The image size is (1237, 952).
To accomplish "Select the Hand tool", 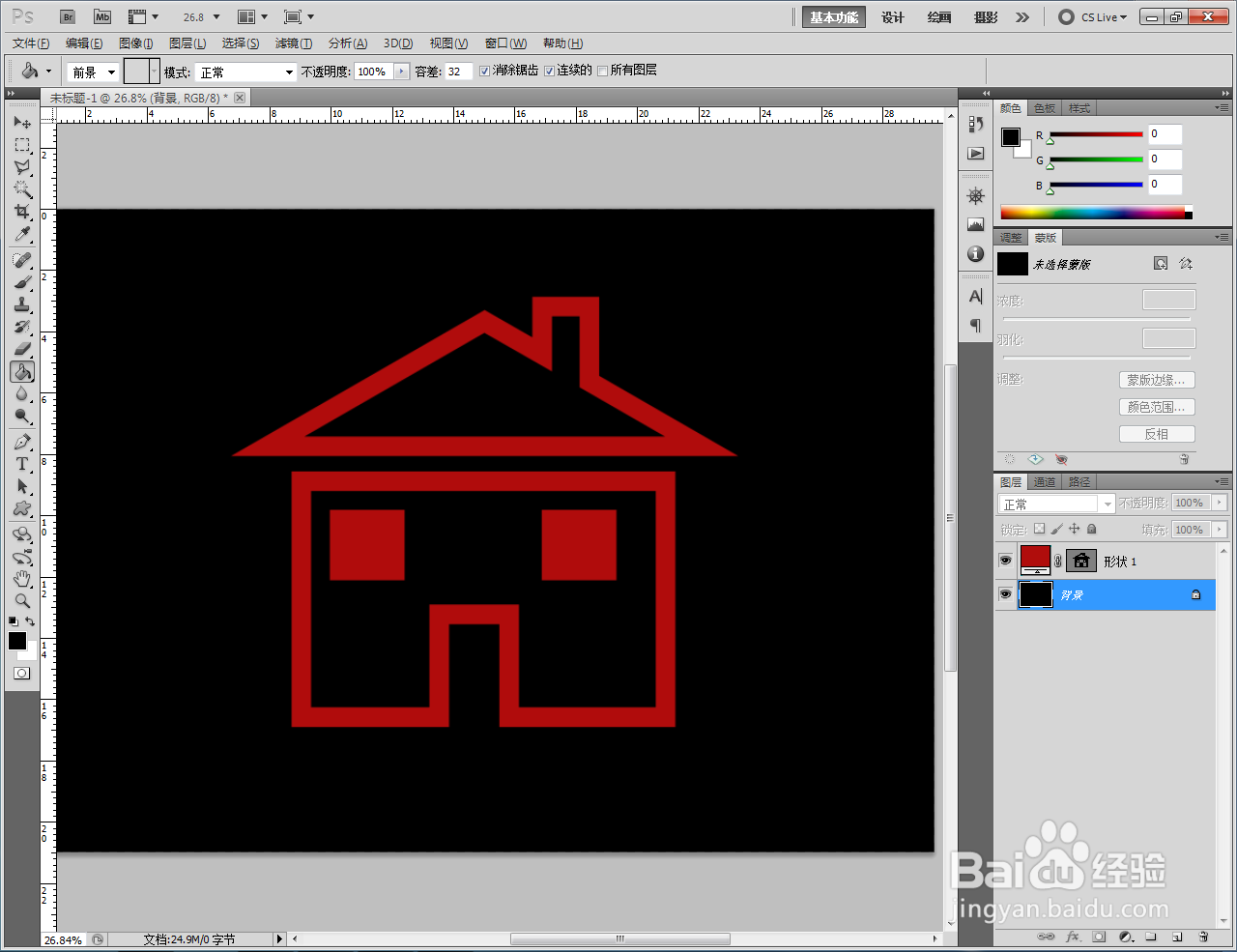I will tap(22, 578).
